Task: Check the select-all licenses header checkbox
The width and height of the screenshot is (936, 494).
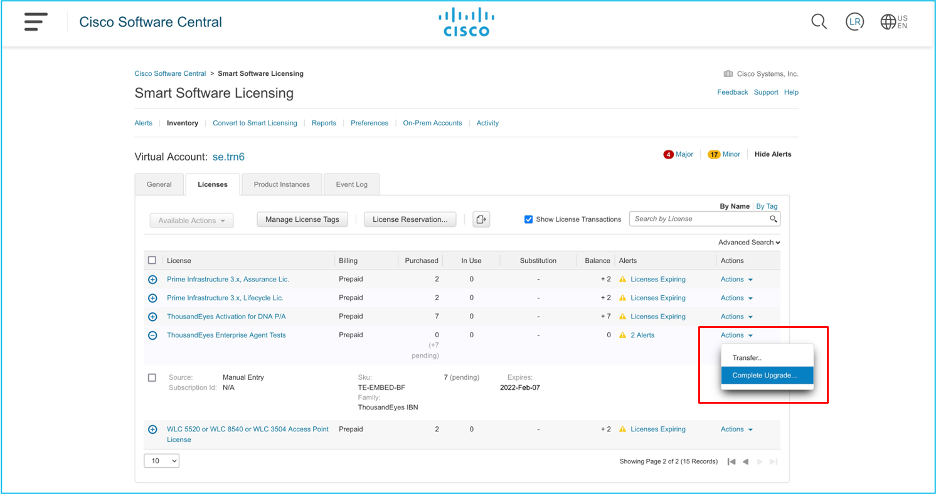Action: click(x=152, y=260)
